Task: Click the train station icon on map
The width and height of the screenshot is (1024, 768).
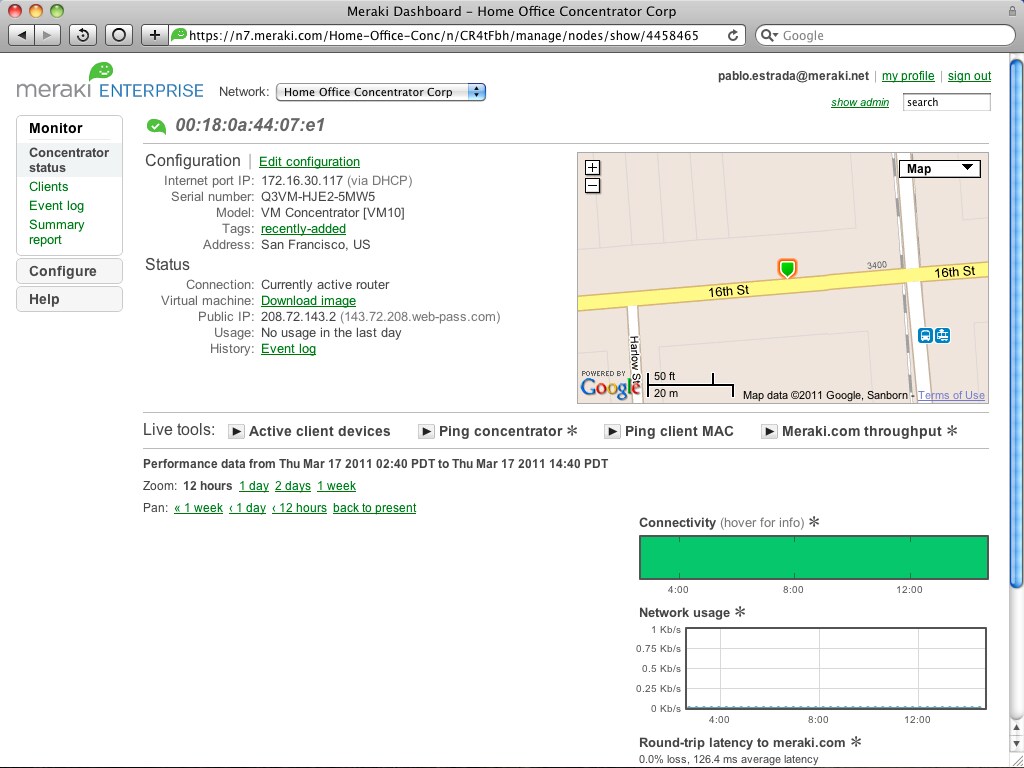Action: [x=942, y=335]
